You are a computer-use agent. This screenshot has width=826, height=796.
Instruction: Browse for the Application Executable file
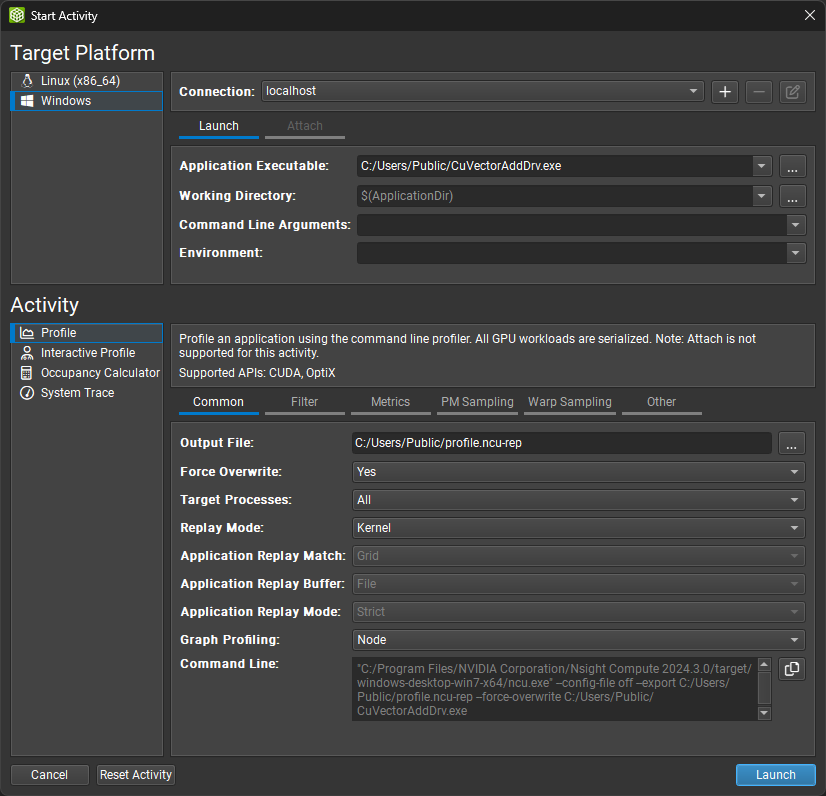point(791,166)
